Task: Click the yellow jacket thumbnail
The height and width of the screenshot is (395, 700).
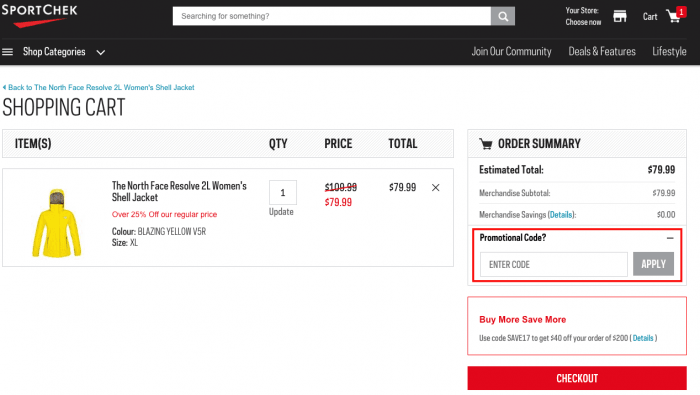Action: point(57,223)
